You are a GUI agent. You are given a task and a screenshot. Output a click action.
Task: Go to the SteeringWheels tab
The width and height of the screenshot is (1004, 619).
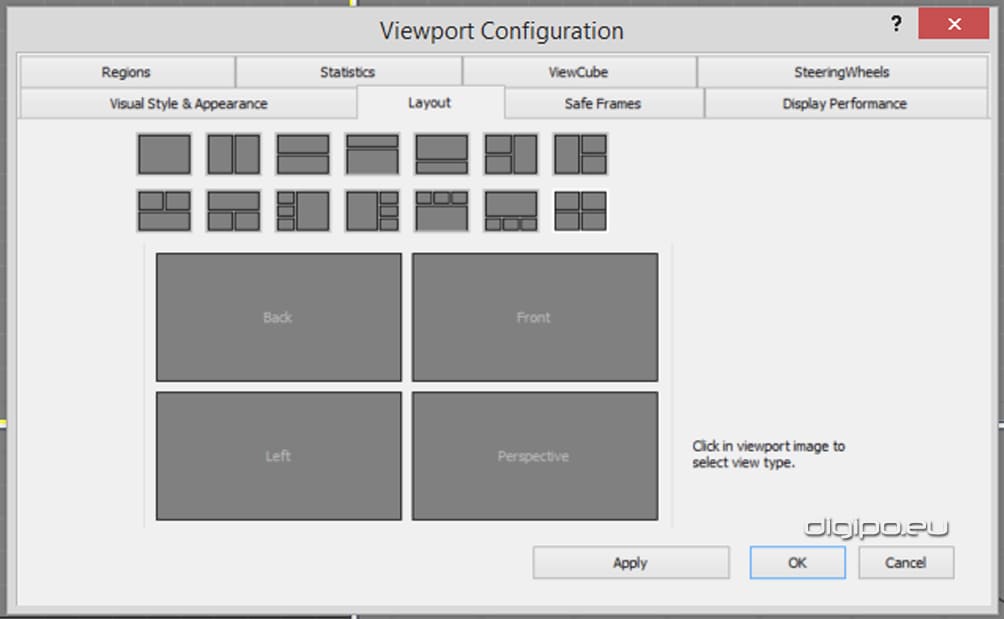(841, 72)
